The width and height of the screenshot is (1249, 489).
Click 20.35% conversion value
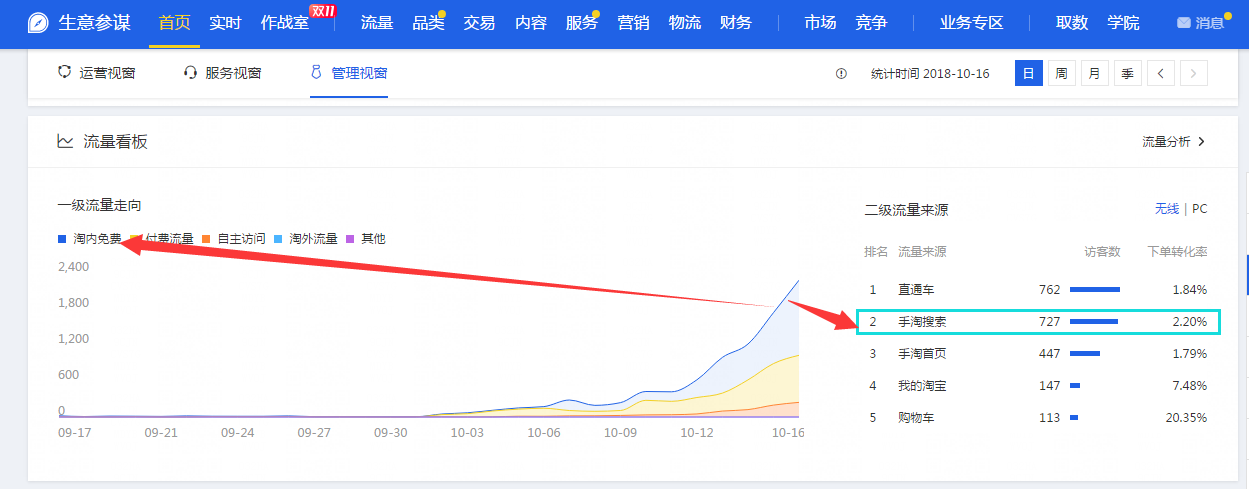point(1186,418)
